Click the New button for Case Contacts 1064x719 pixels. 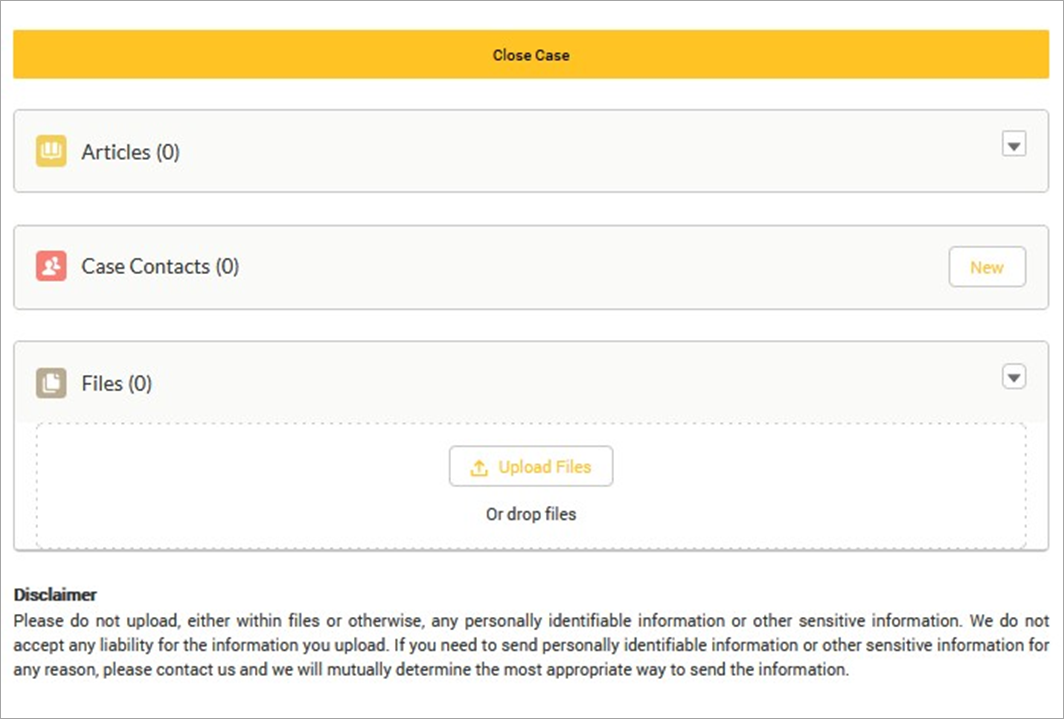pyautogui.click(x=987, y=266)
